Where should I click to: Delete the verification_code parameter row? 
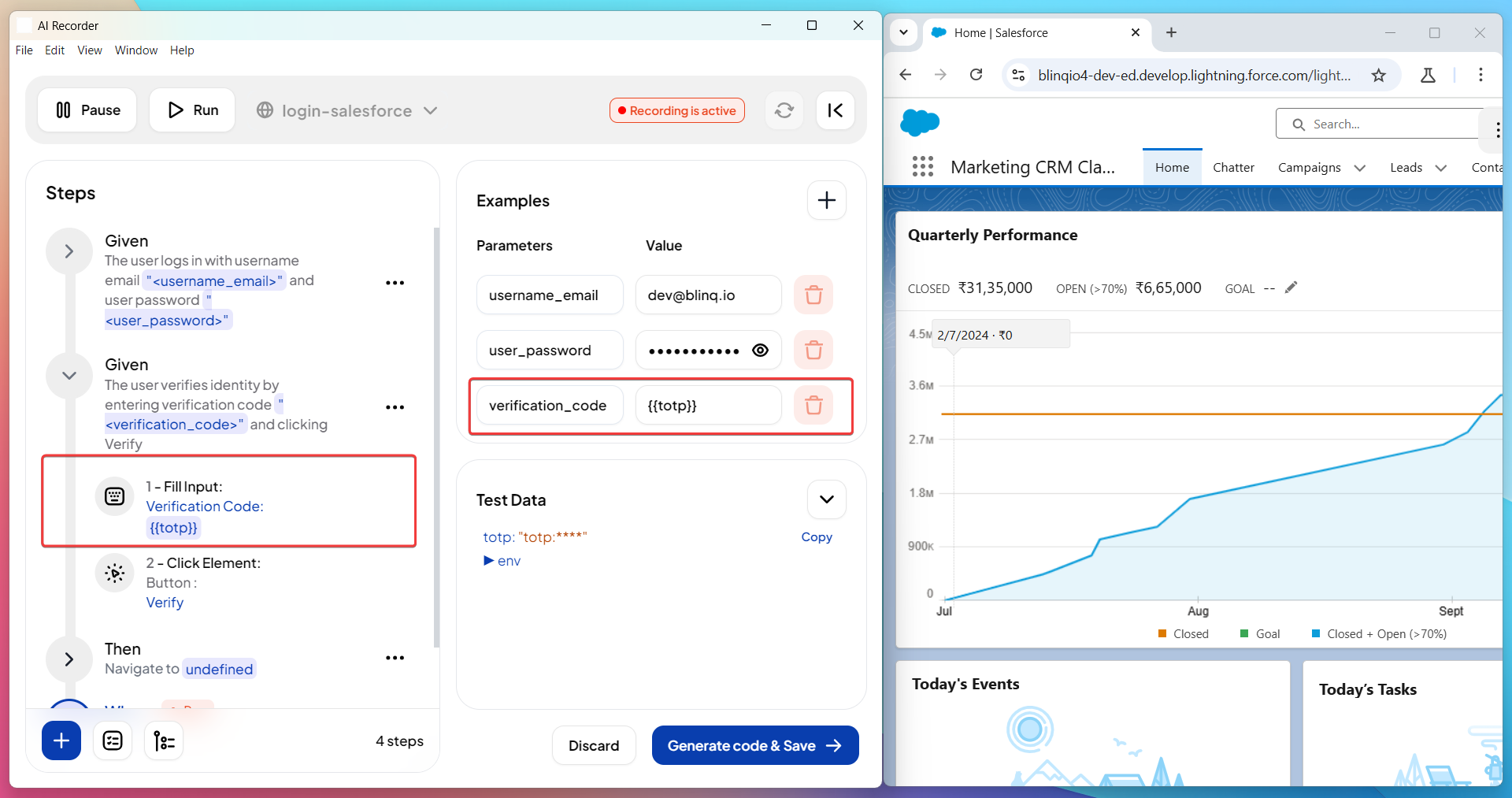click(813, 405)
